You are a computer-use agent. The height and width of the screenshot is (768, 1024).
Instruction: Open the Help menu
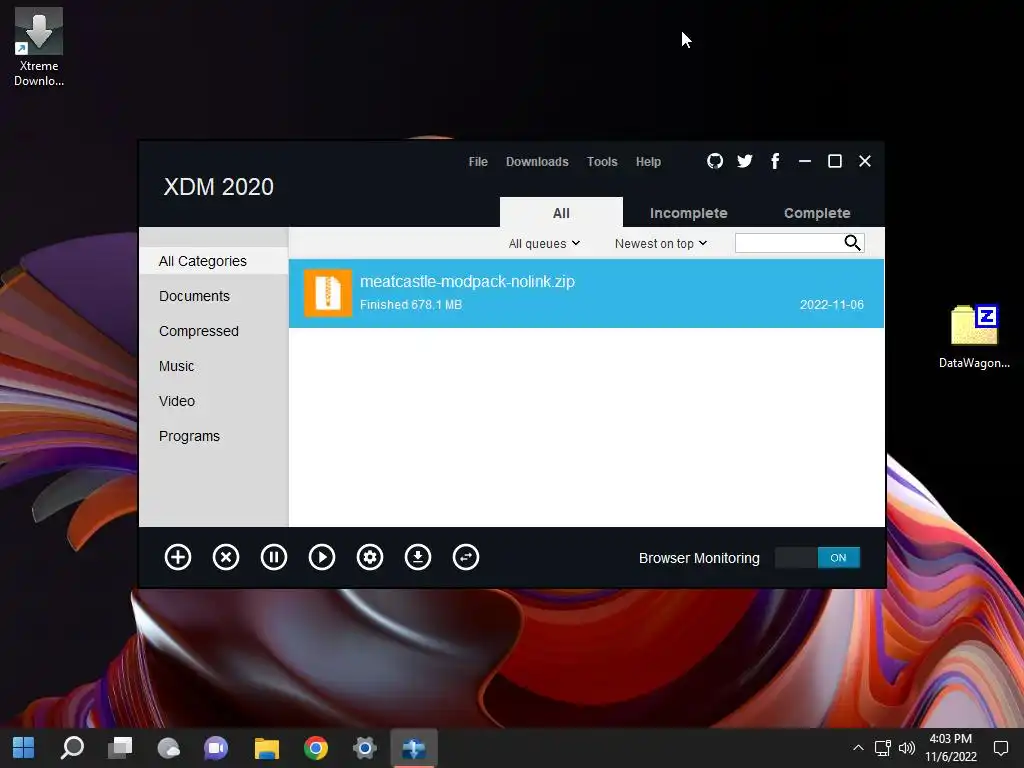(x=648, y=161)
